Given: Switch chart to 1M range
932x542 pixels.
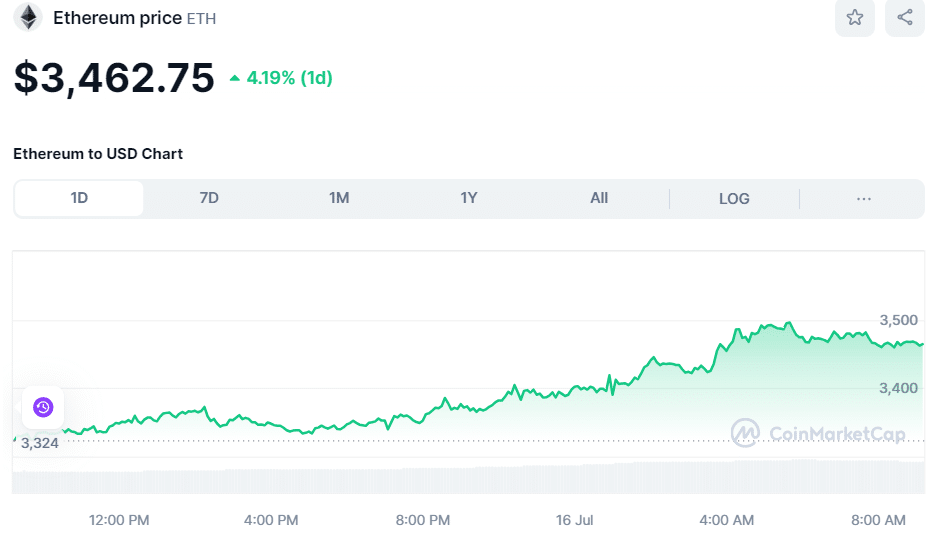Looking at the screenshot, I should tap(339, 198).
